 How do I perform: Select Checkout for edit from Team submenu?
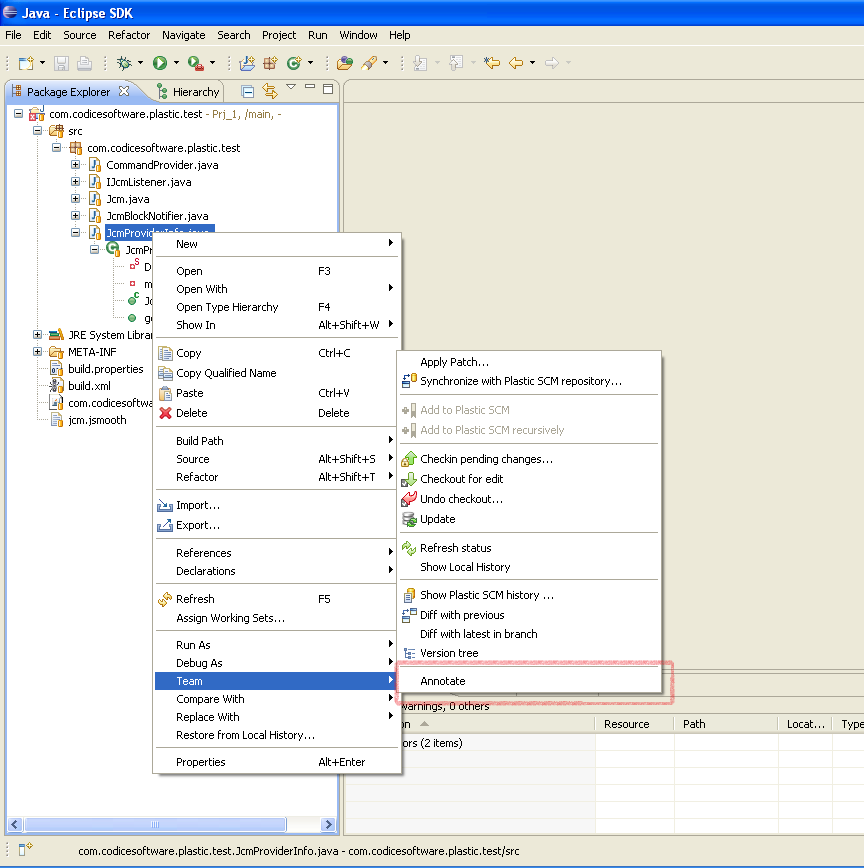tap(463, 478)
